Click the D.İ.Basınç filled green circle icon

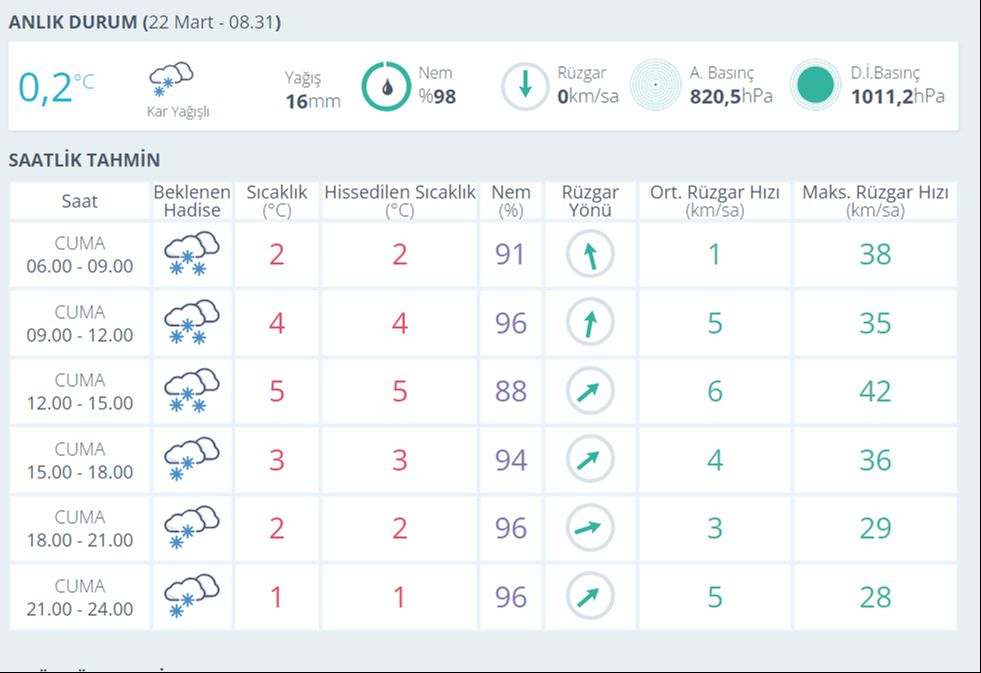tap(816, 86)
